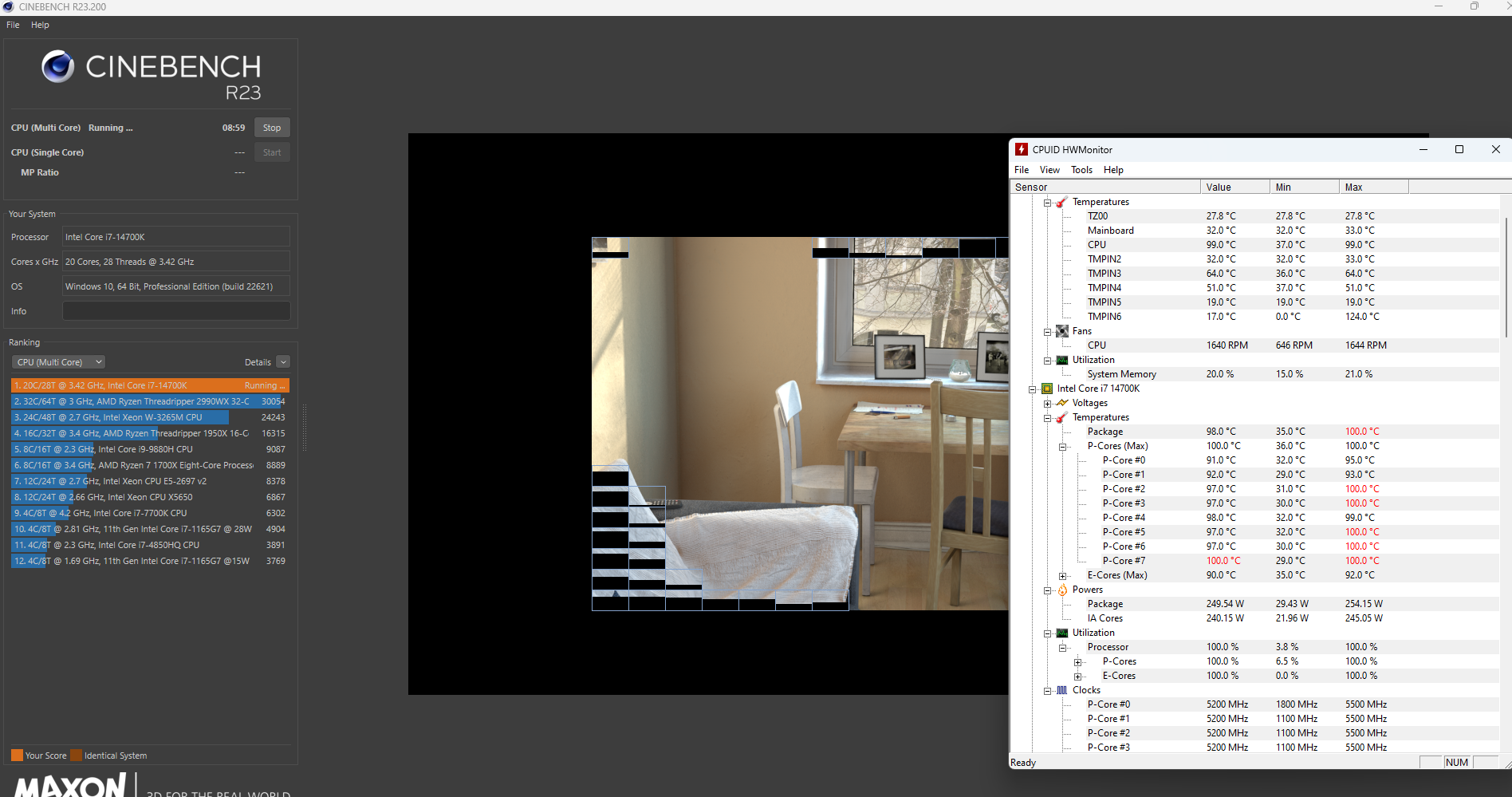The image size is (1512, 797).
Task: Maximize the HWMonitor window
Action: [1459, 149]
